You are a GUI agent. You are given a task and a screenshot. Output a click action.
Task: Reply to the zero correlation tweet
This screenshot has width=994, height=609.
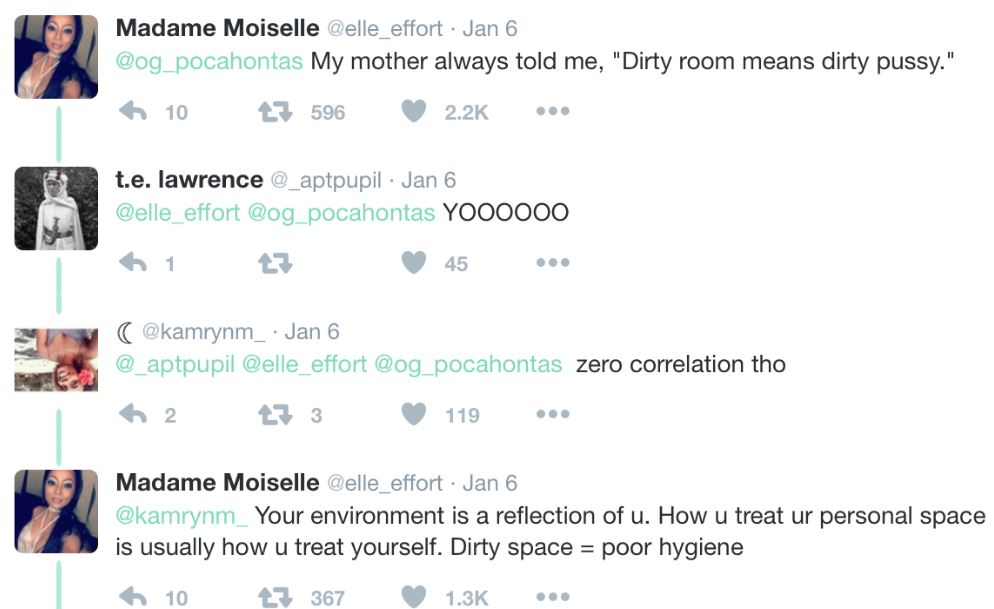[x=133, y=414]
